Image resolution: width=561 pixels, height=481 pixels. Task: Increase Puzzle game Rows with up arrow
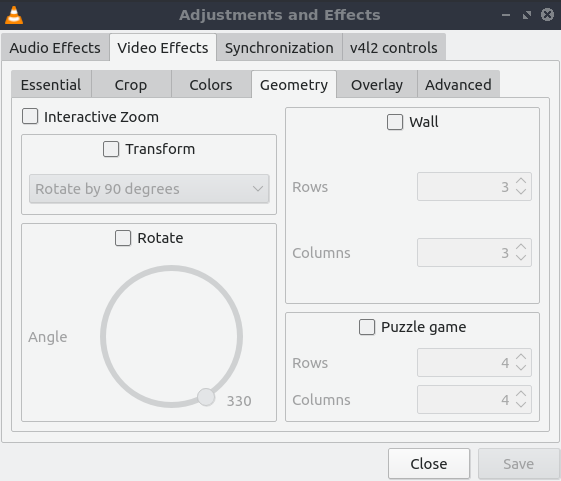pos(521,357)
